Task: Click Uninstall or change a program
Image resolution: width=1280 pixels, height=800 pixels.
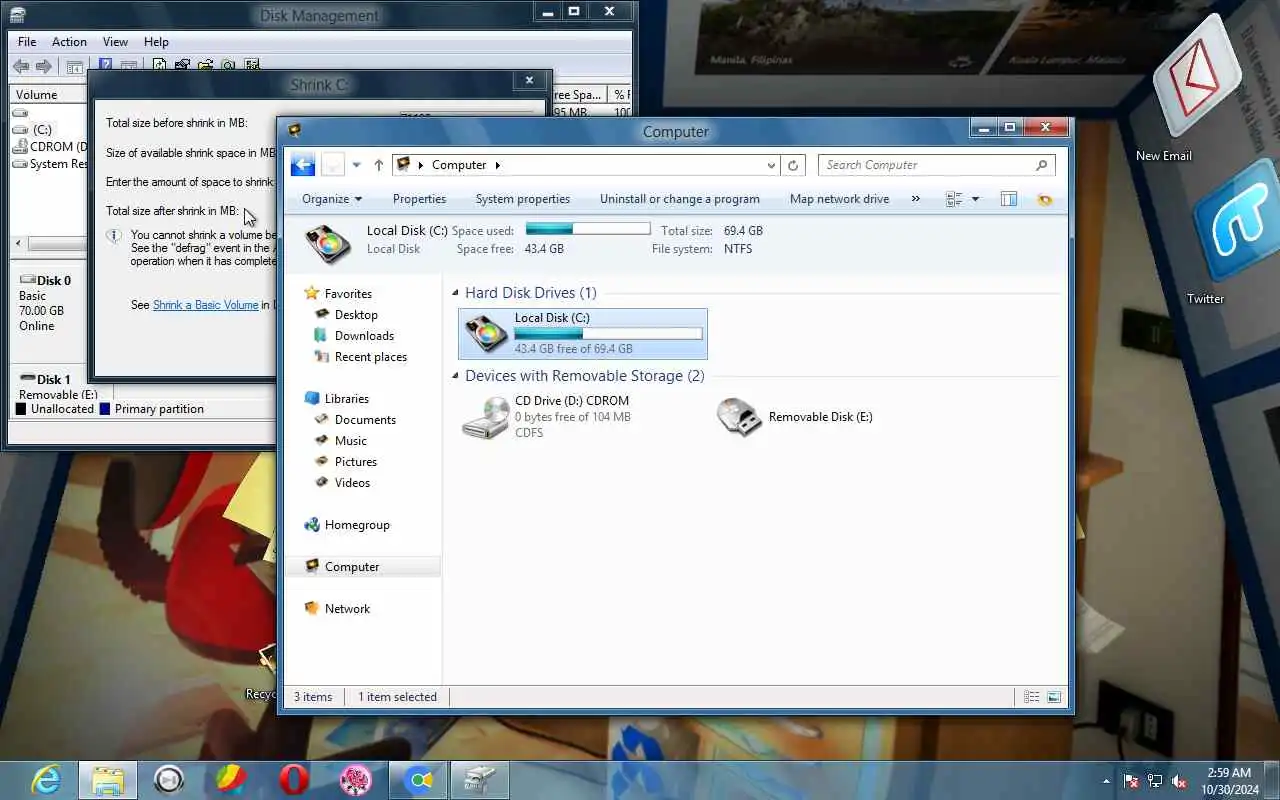Action: coord(679,199)
